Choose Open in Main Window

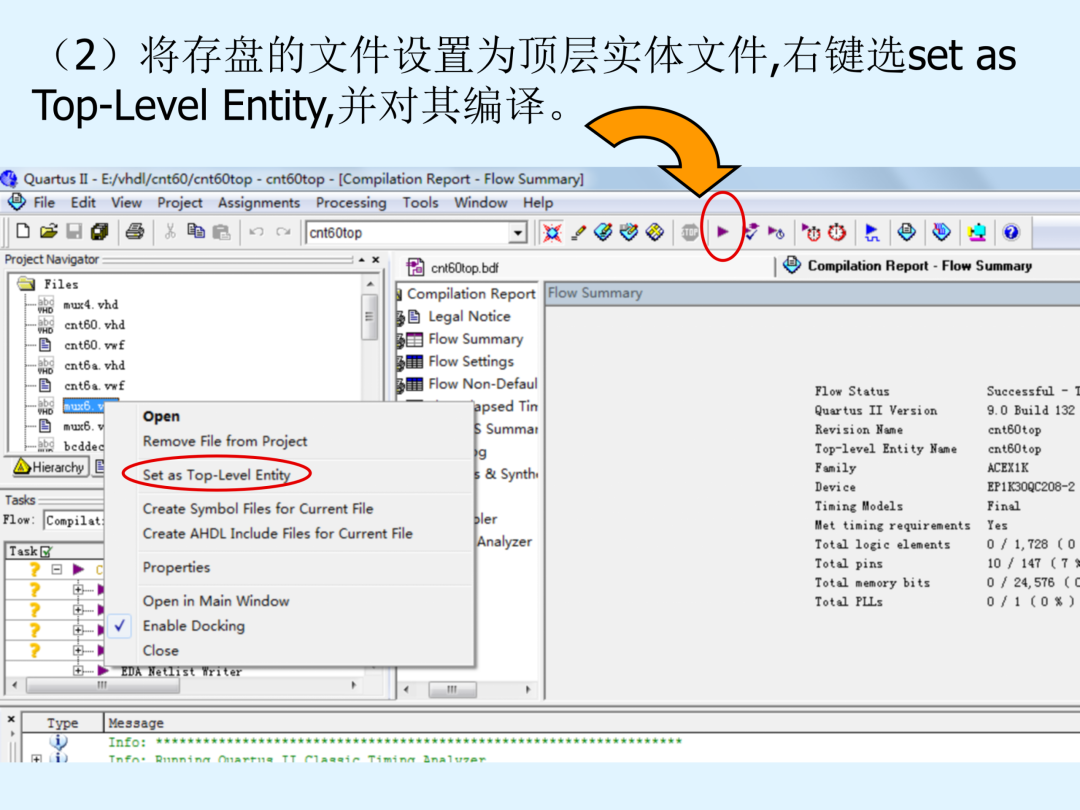pos(216,601)
